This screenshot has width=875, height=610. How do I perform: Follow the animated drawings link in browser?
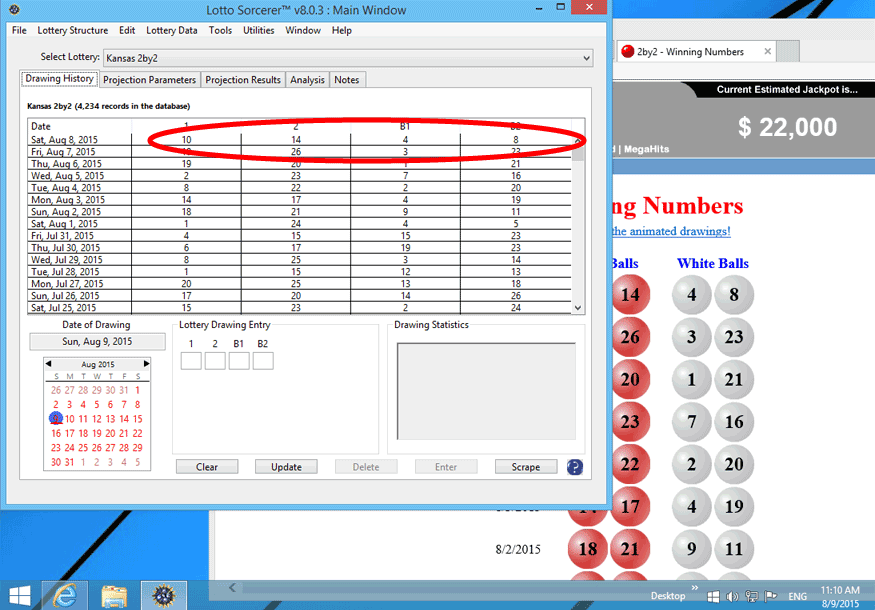[671, 231]
